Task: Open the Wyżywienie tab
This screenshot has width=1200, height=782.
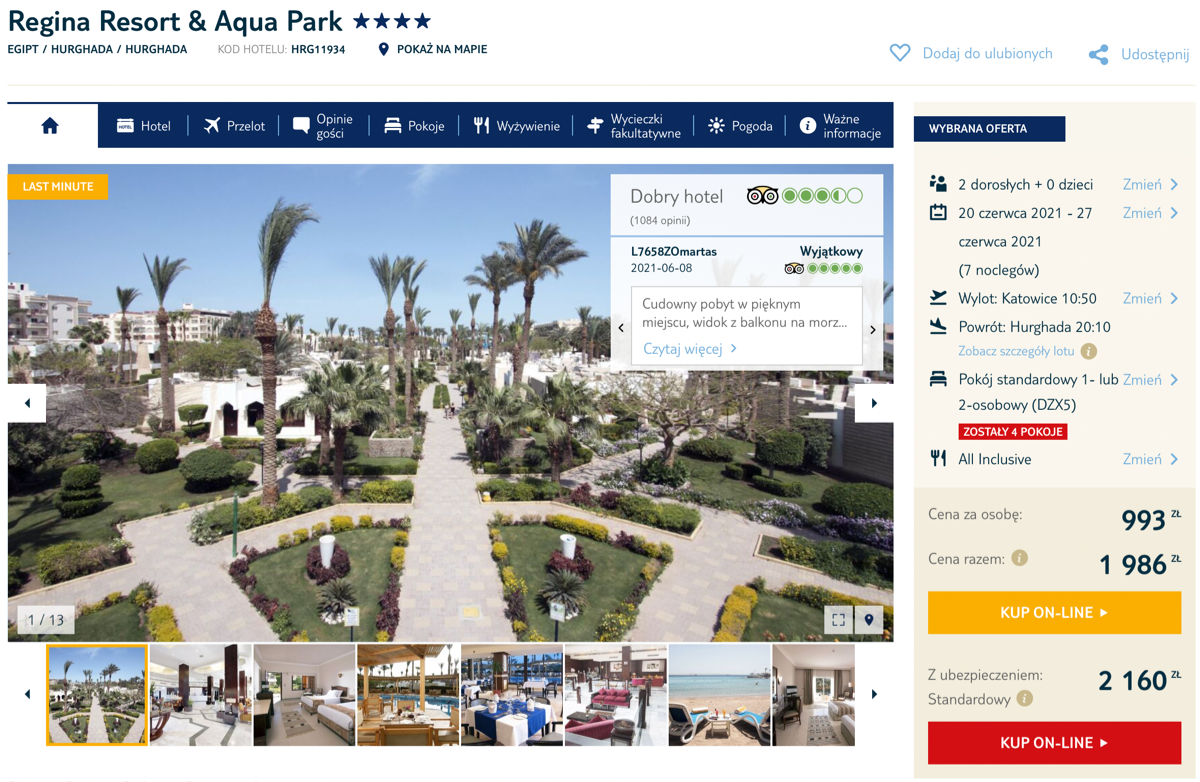Action: click(x=517, y=126)
